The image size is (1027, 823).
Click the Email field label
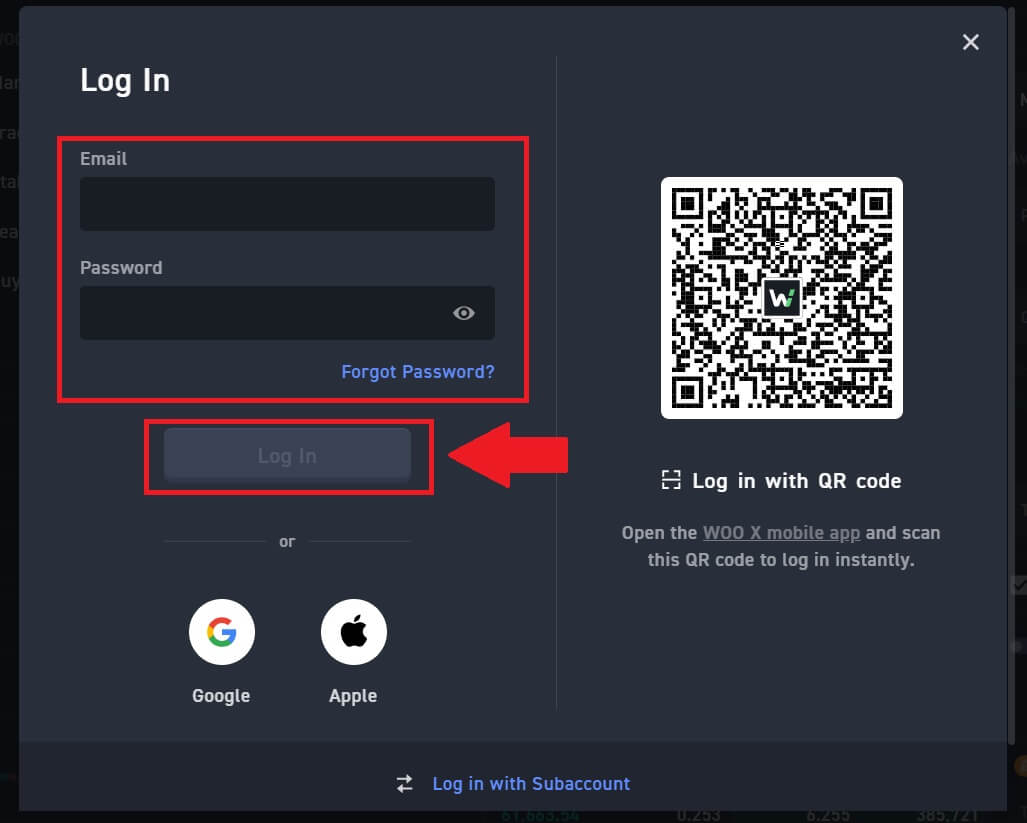pyautogui.click(x=104, y=159)
